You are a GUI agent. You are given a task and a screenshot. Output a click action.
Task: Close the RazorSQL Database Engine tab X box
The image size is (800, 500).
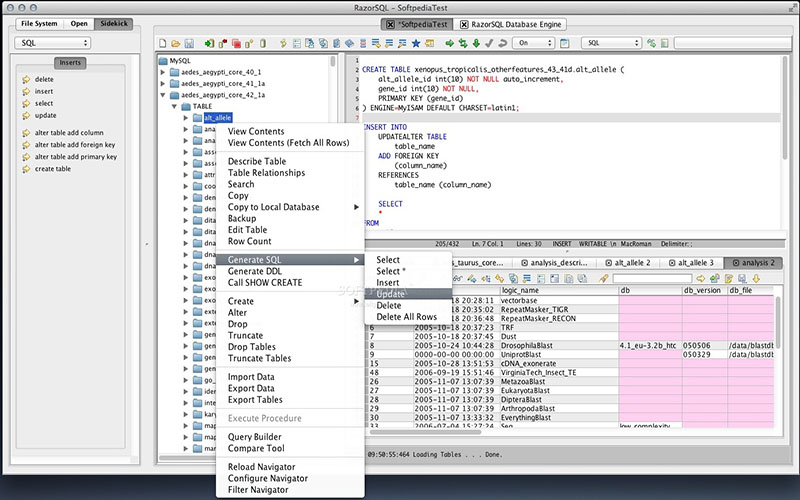coord(464,24)
